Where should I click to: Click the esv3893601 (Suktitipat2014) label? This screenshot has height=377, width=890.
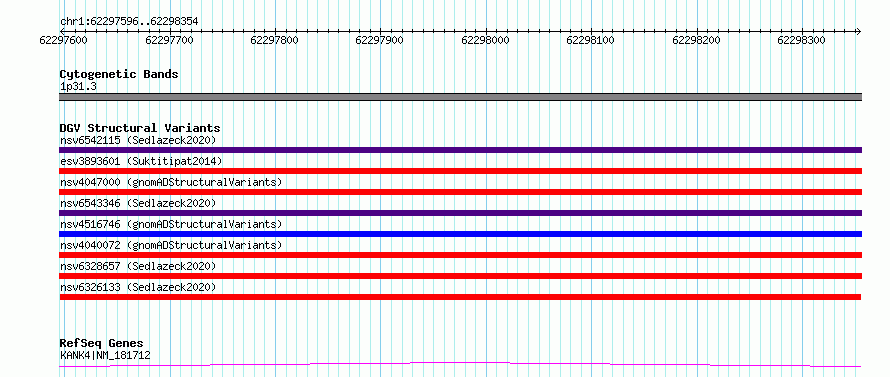(141, 161)
